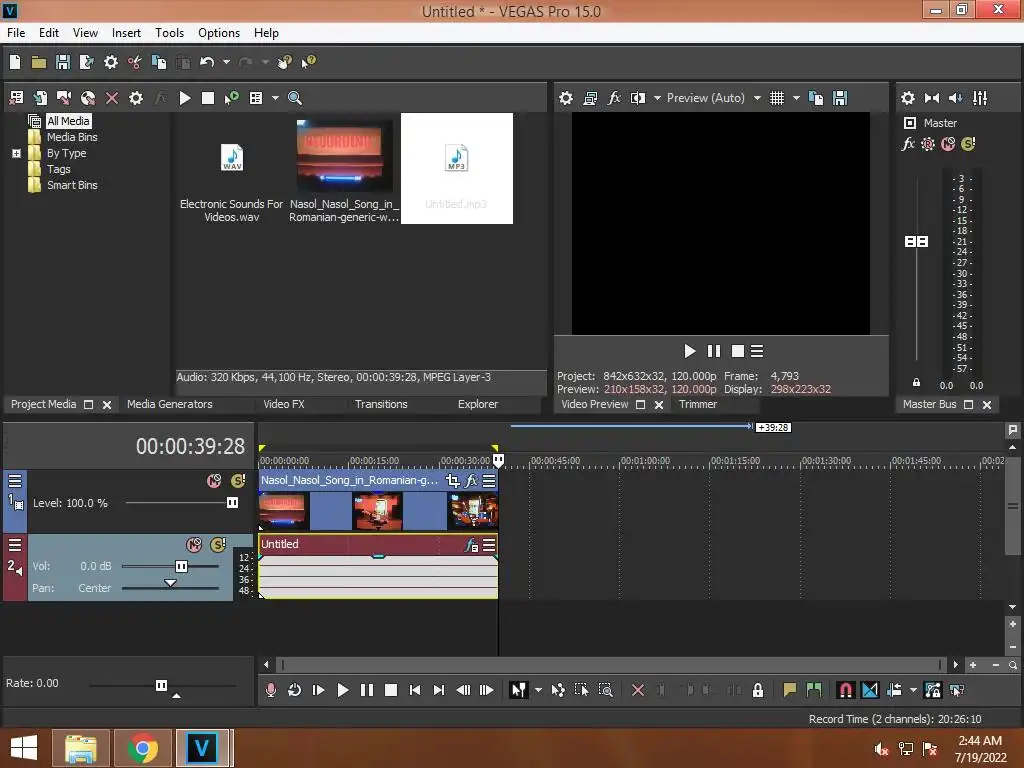Screen dimensions: 1024x768
Task: Click video track Level slider handle
Action: [232, 502]
